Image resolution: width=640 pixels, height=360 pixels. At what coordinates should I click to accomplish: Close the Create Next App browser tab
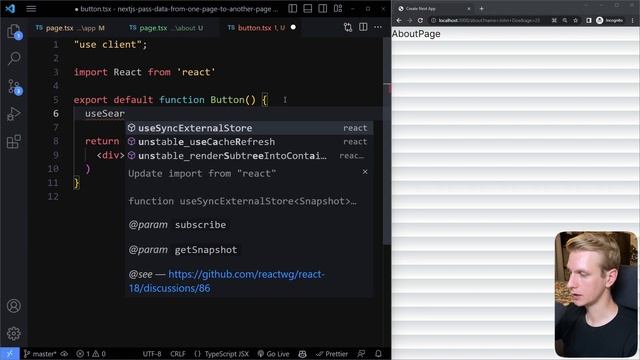tap(469, 9)
